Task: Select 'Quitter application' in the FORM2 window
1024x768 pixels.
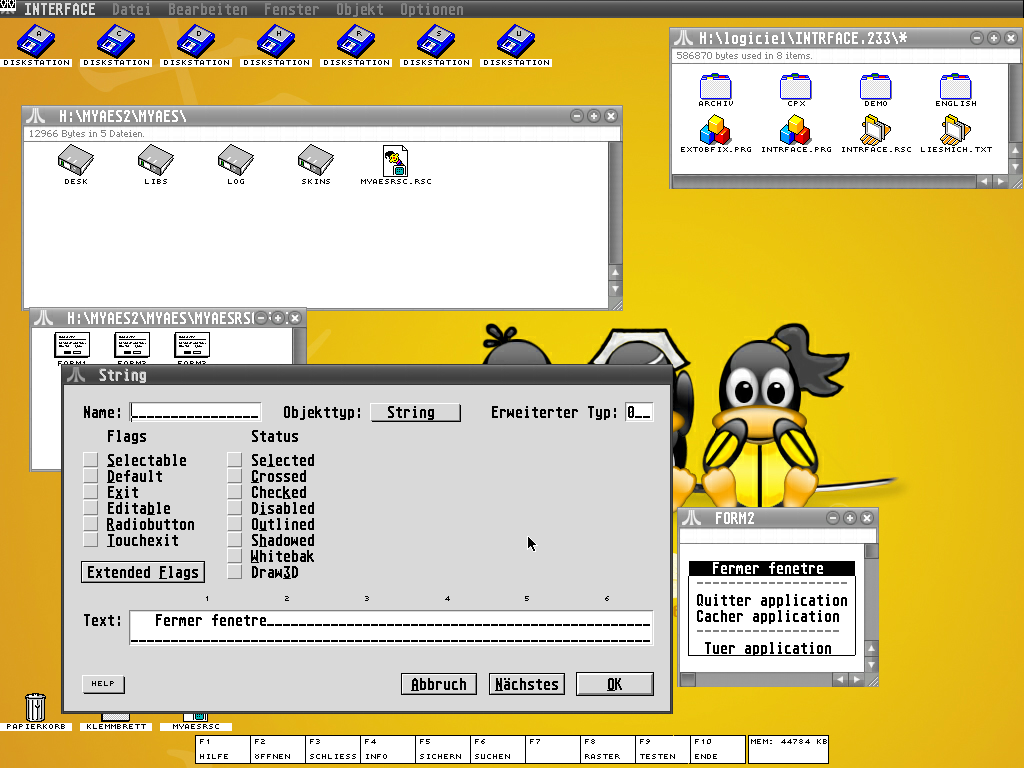Action: coord(771,600)
